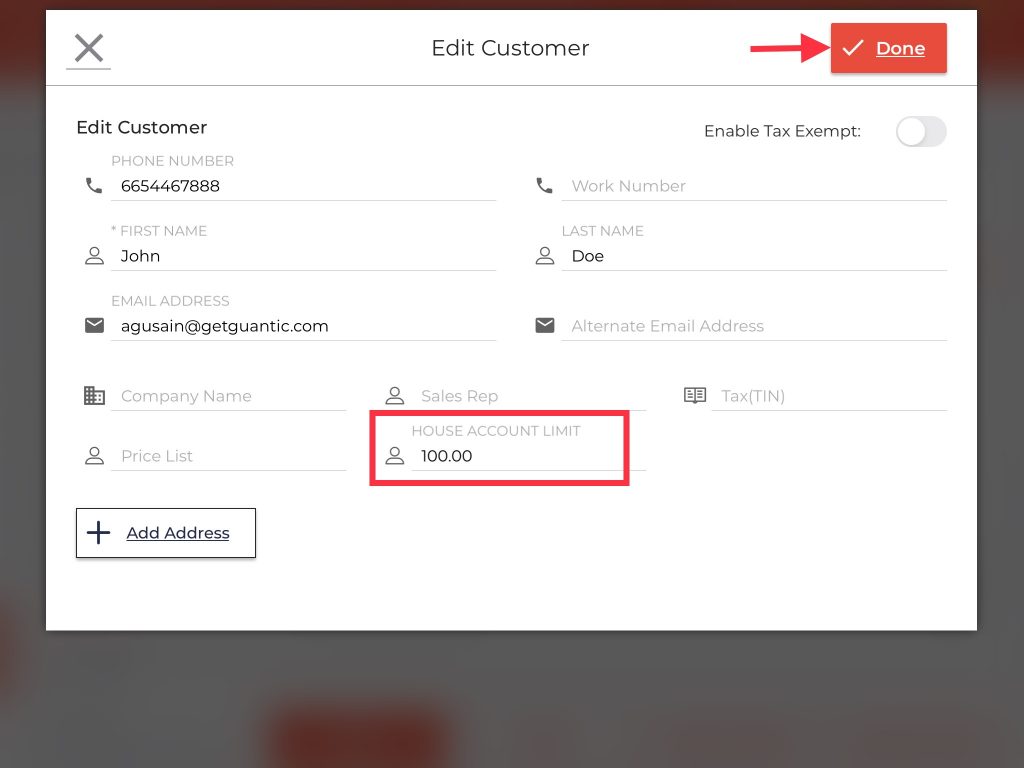This screenshot has height=768, width=1024.
Task: Click the phone icon beside Work Number
Action: pos(544,186)
